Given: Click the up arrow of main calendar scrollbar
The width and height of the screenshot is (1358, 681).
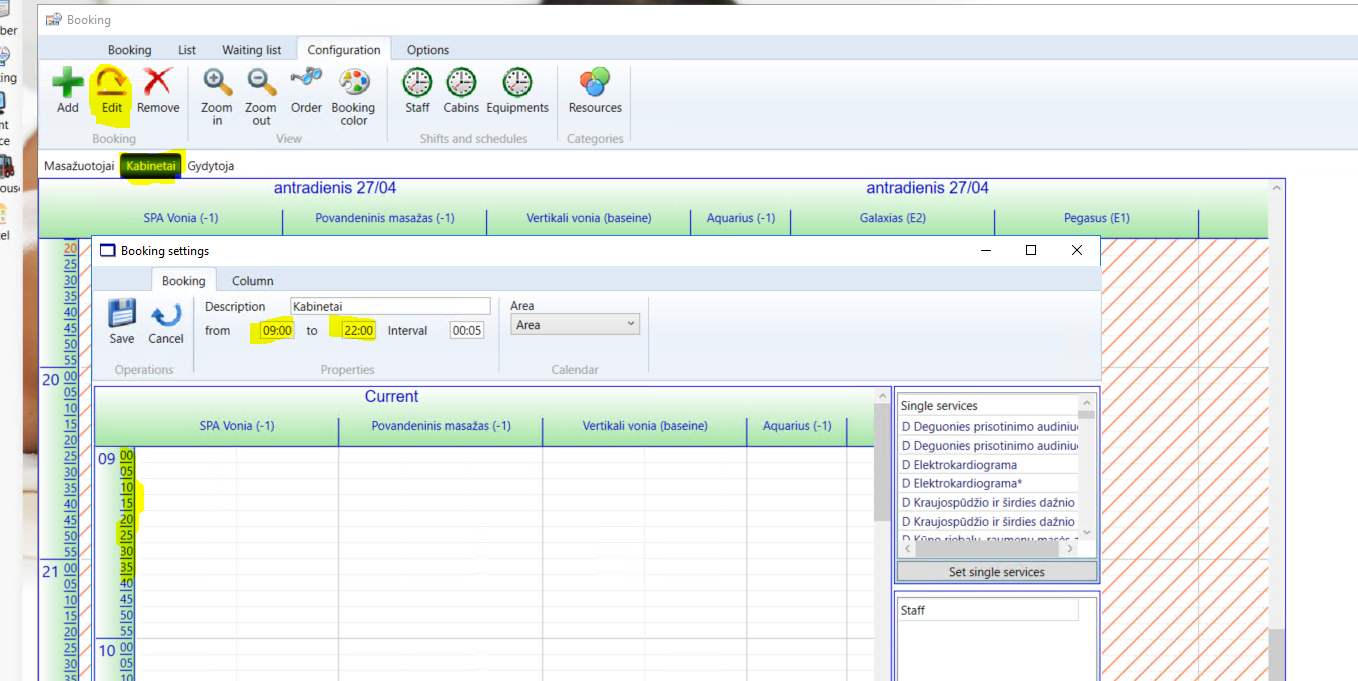Looking at the screenshot, I should tap(1276, 188).
